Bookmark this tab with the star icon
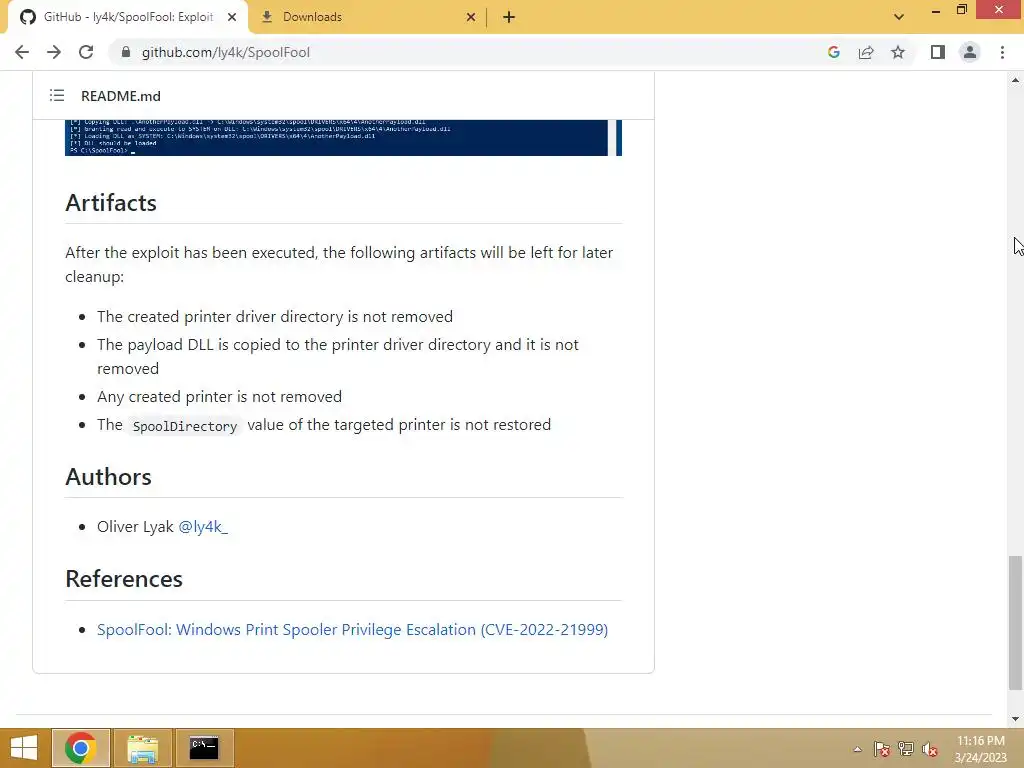Screen dimensions: 1024x768 (x=898, y=52)
